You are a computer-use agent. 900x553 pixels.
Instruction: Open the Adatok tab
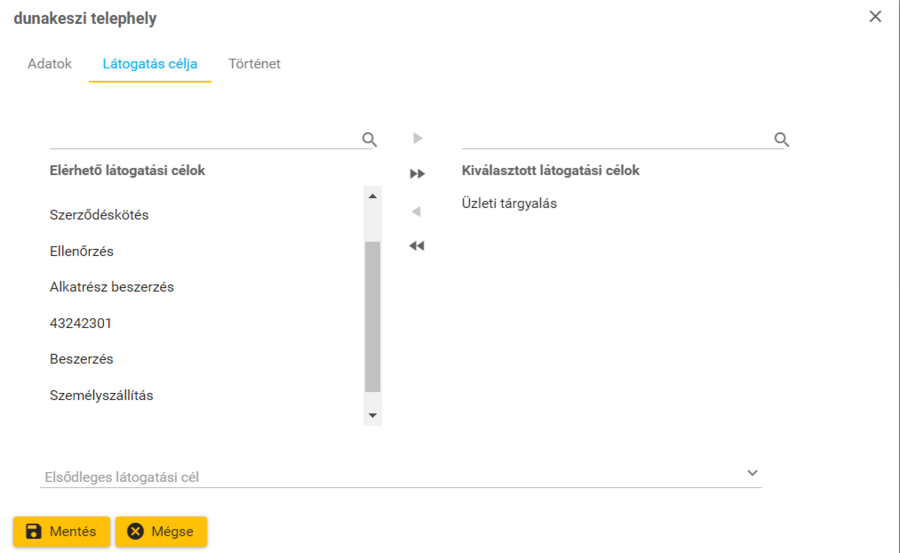click(50, 64)
